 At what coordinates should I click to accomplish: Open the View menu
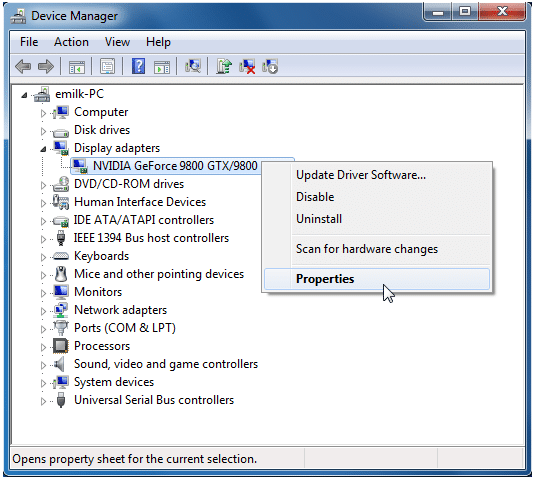pyautogui.click(x=117, y=42)
